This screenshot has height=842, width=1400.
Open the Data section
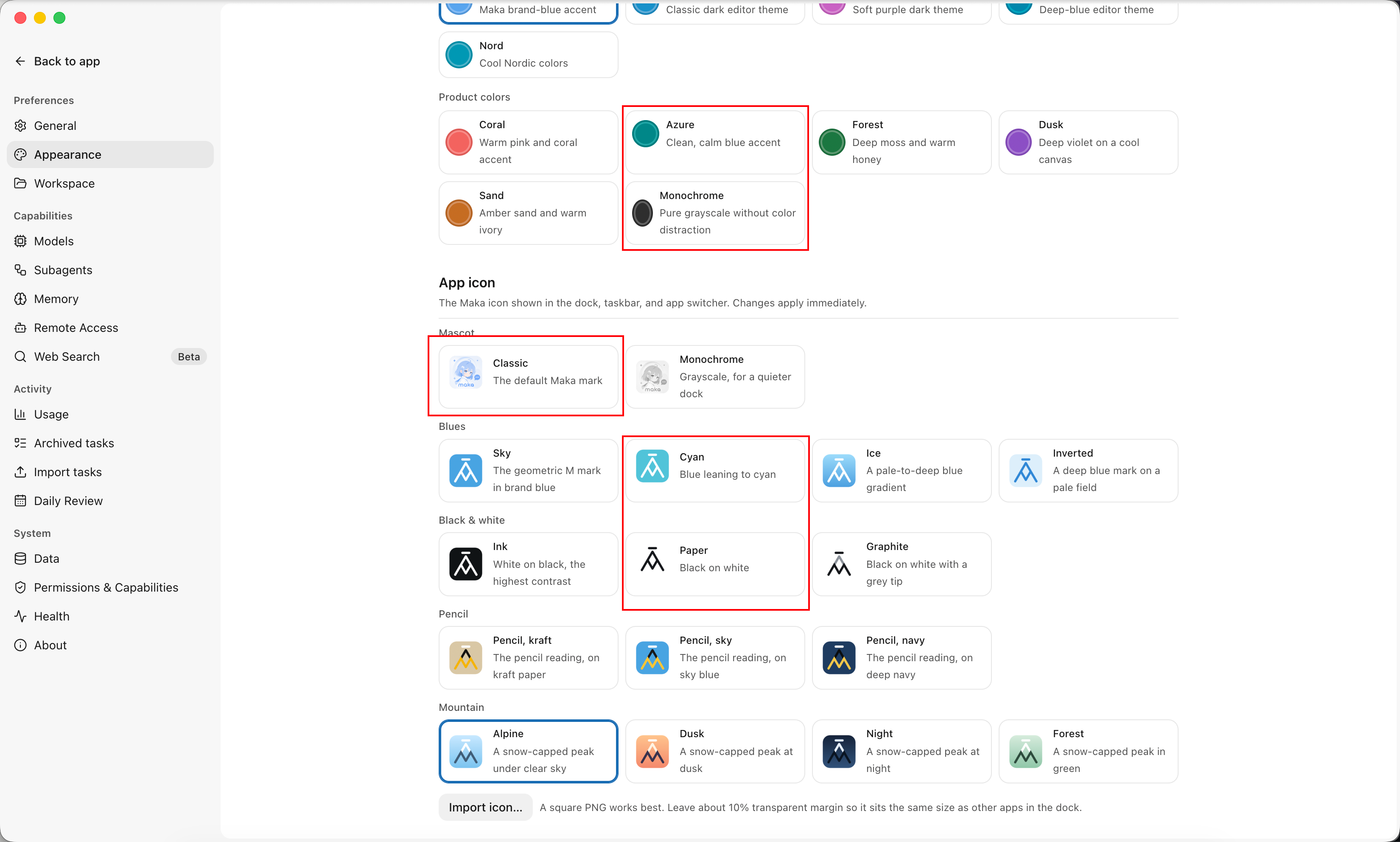(x=110, y=559)
